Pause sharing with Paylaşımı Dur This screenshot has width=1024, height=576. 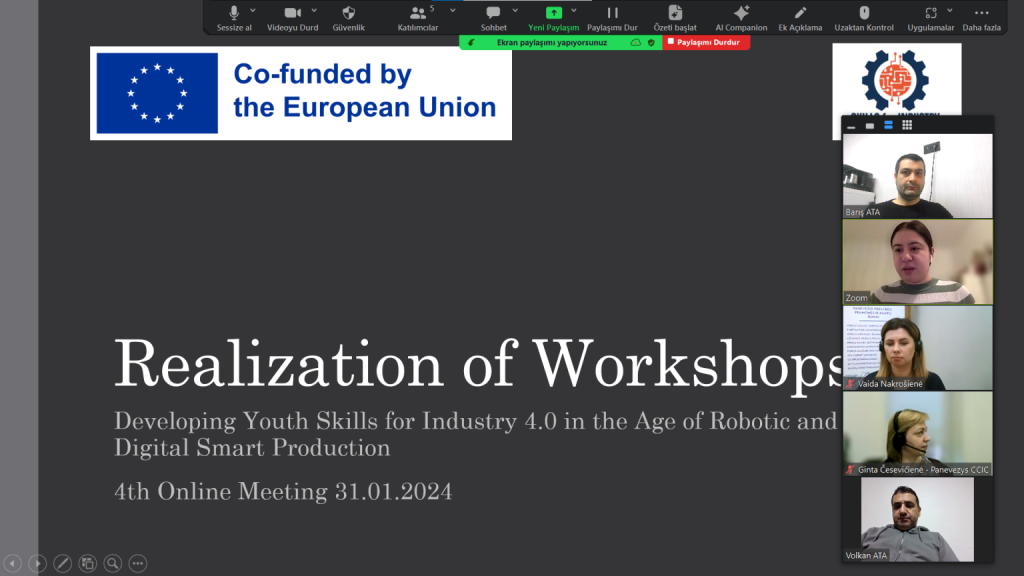coord(612,13)
